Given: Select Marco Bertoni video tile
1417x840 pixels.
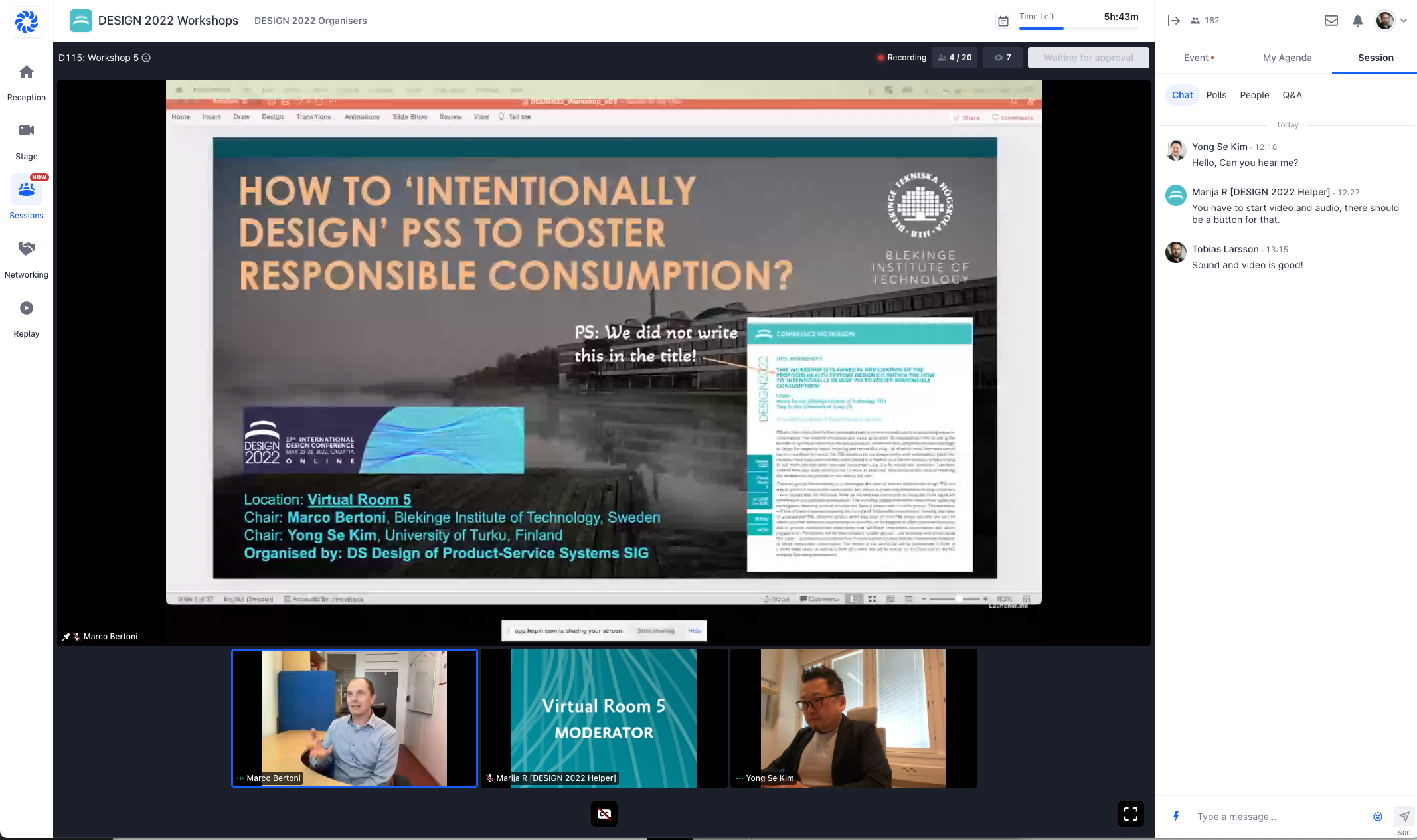Looking at the screenshot, I should 354,718.
